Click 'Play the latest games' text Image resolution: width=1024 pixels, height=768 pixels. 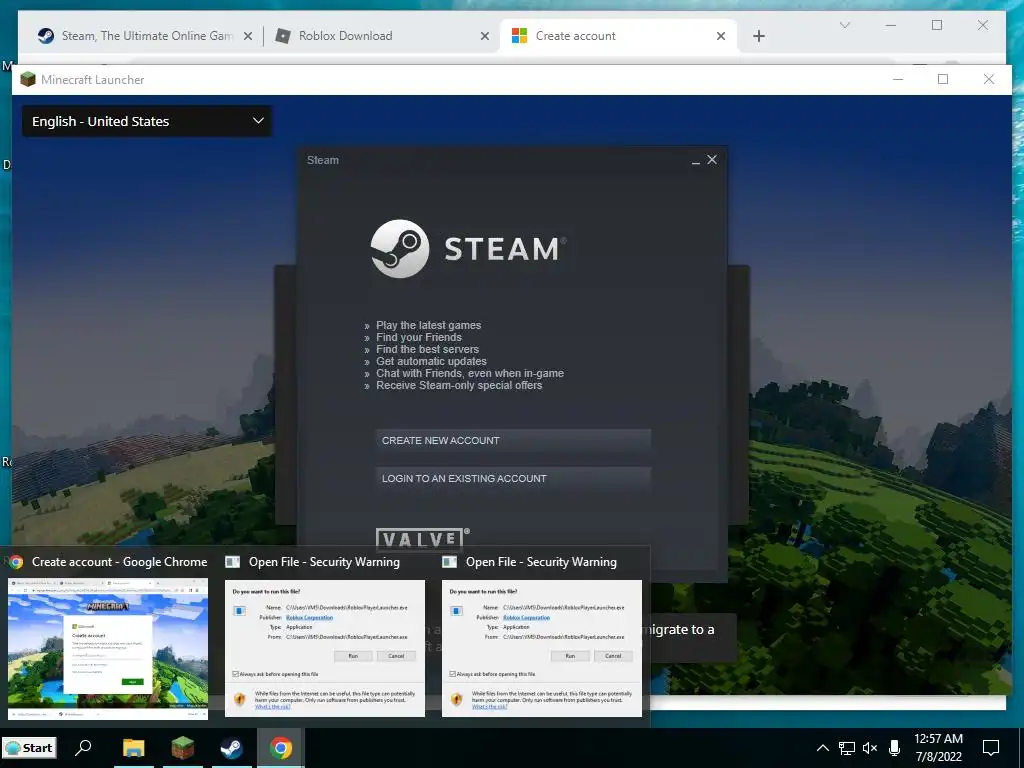(x=428, y=325)
